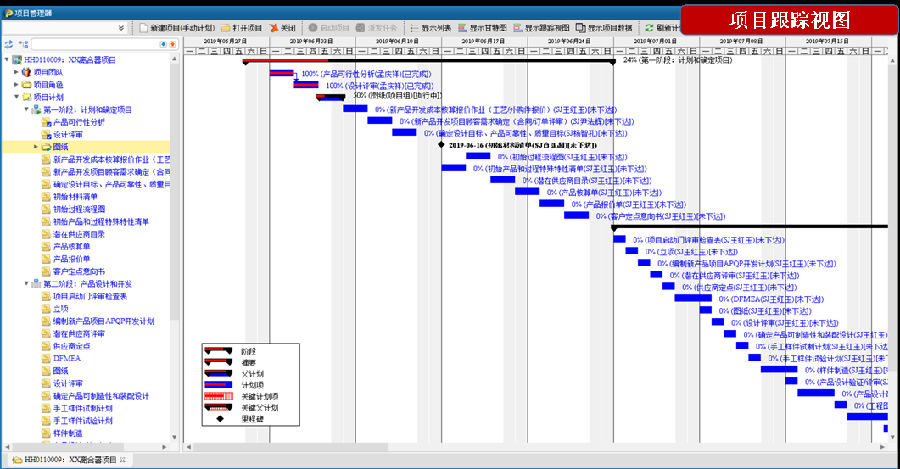Select 供应商定点 in the tree
The image size is (900, 469).
pyautogui.click(x=71, y=346)
